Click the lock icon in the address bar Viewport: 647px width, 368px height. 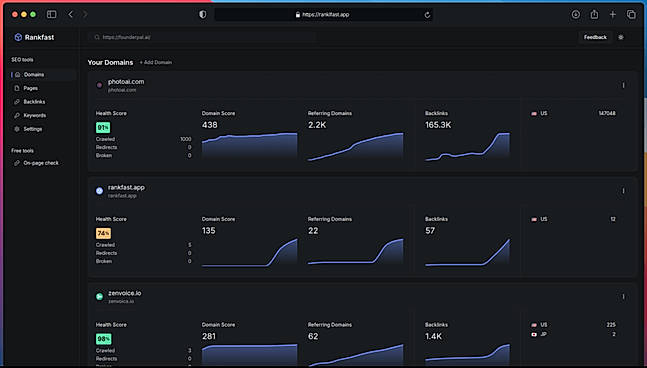(298, 14)
